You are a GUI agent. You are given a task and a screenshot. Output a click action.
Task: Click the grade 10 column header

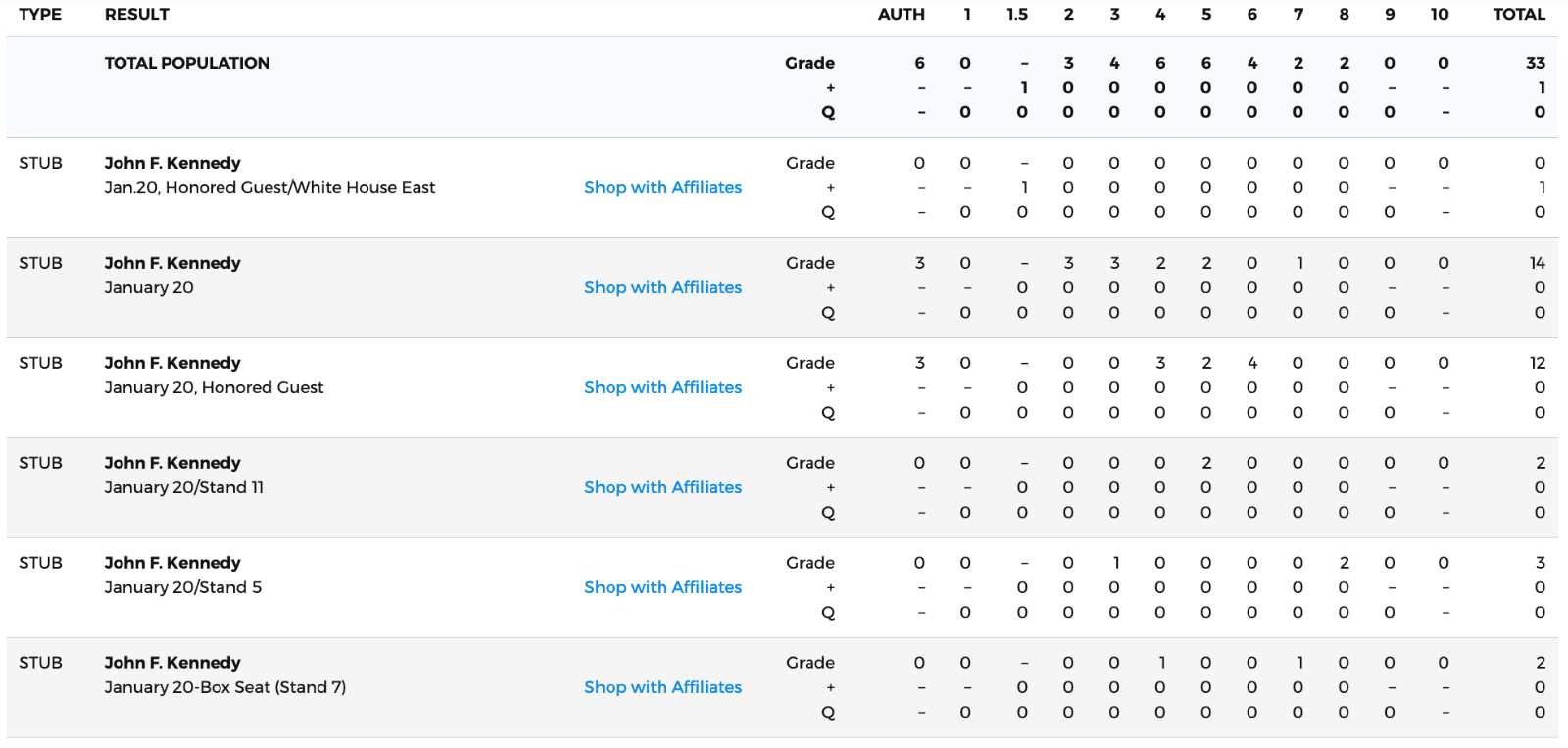[1439, 15]
